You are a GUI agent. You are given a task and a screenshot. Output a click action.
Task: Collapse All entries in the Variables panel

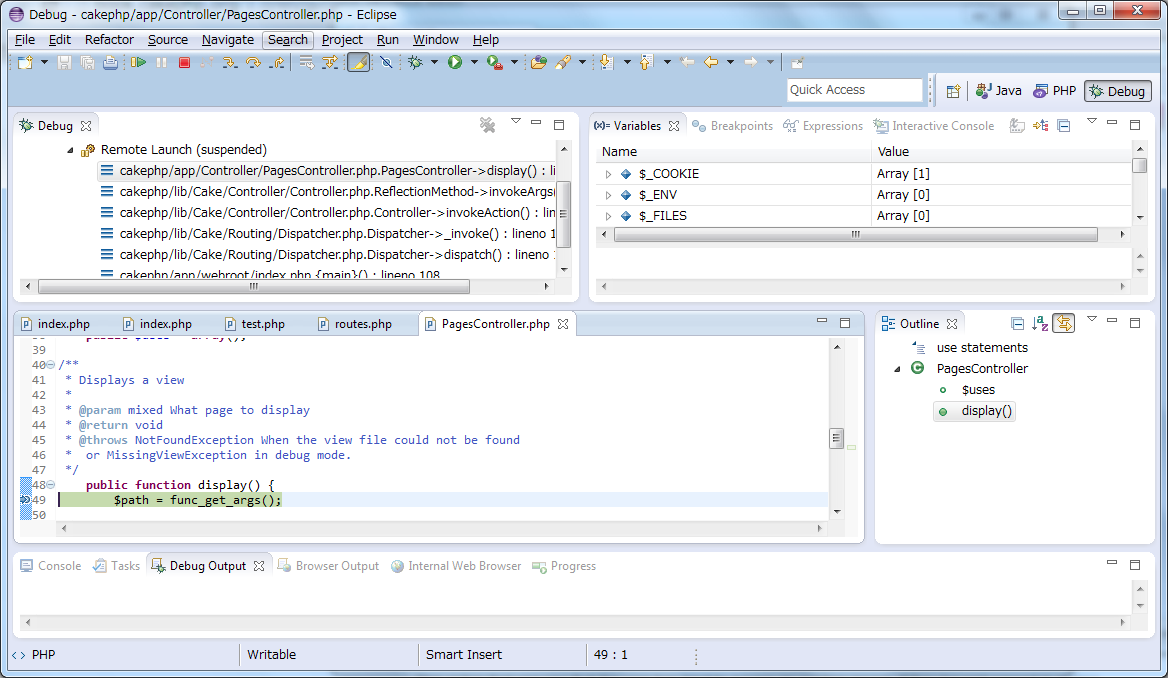1063,124
